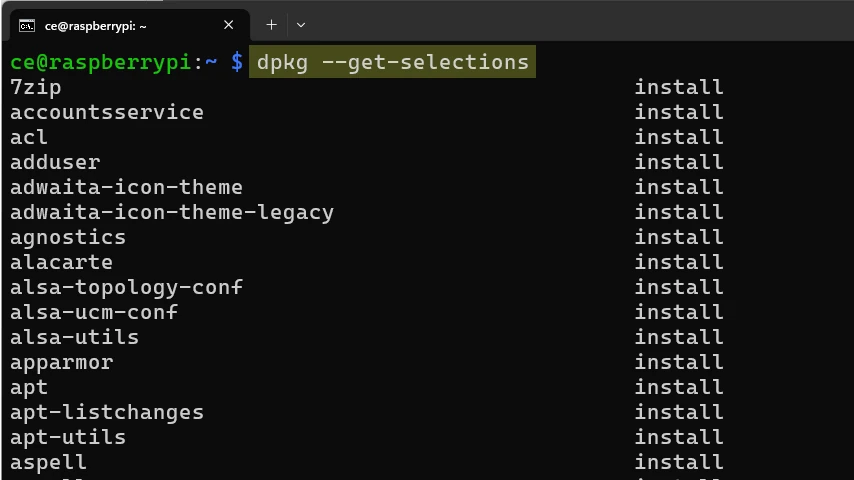The height and width of the screenshot is (480, 854).
Task: Click the terminal icon in the tab
Action: click(27, 25)
